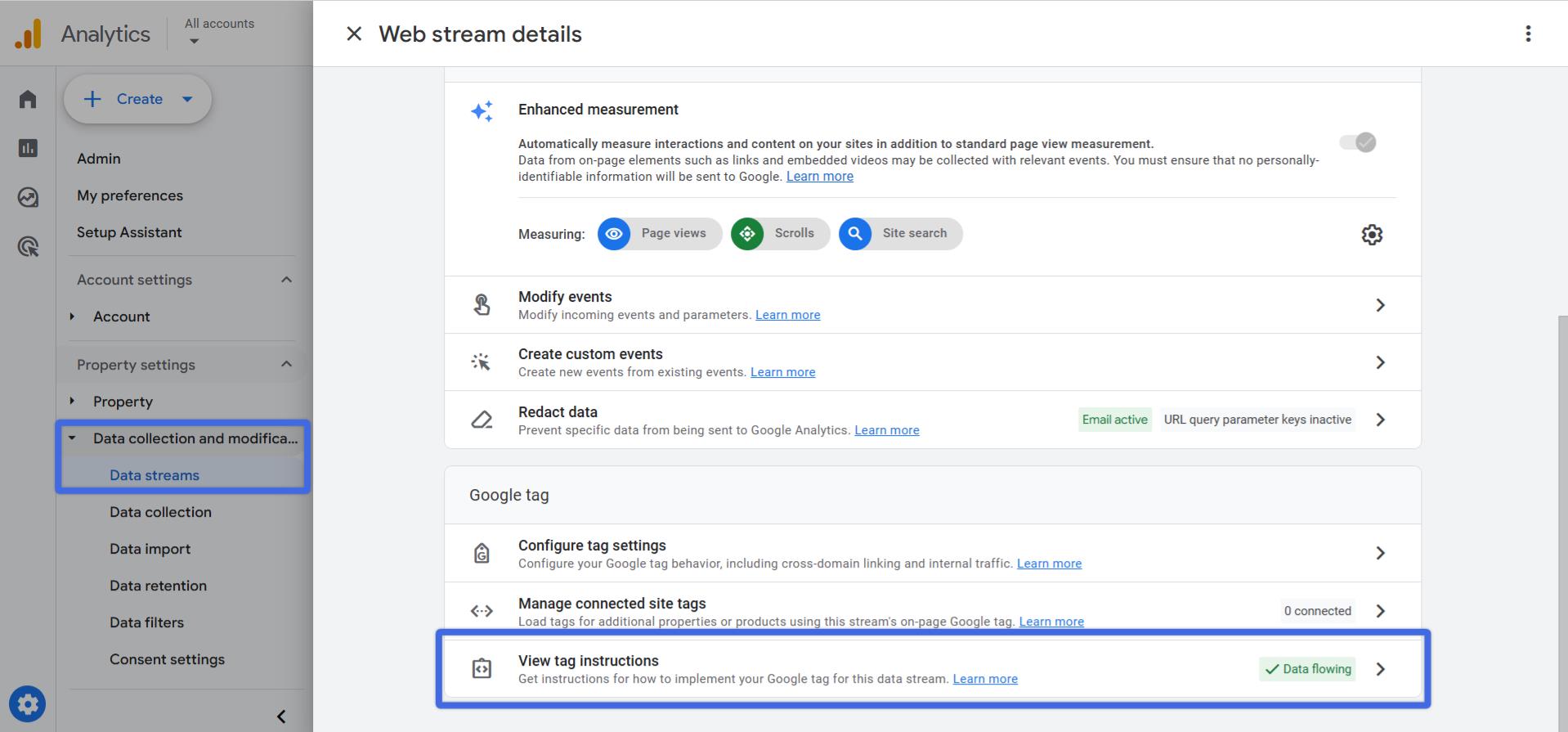This screenshot has height=732, width=1568.
Task: Open the Advertising target icon
Action: (x=28, y=246)
